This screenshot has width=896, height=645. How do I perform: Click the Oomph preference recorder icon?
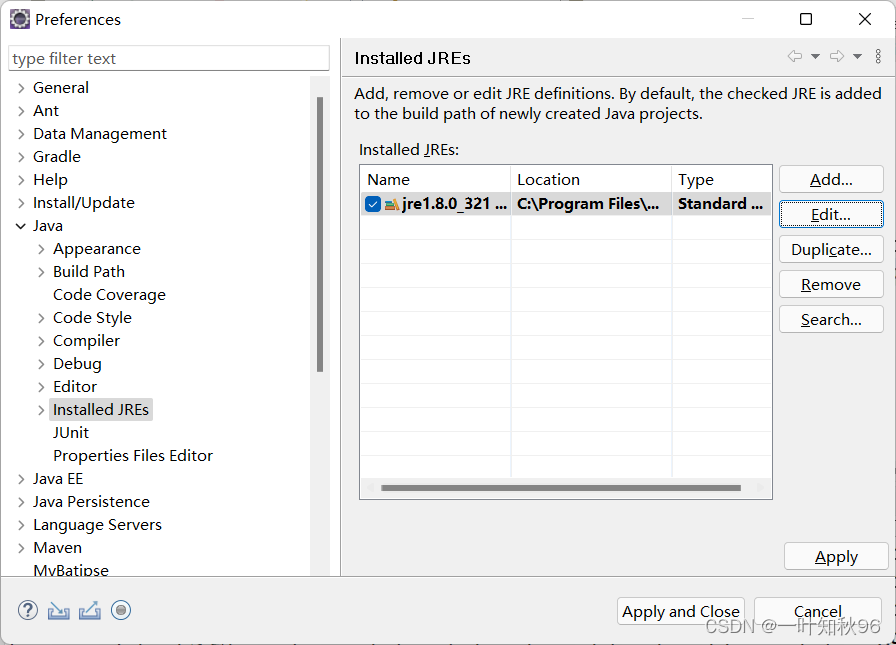[x=121, y=610]
